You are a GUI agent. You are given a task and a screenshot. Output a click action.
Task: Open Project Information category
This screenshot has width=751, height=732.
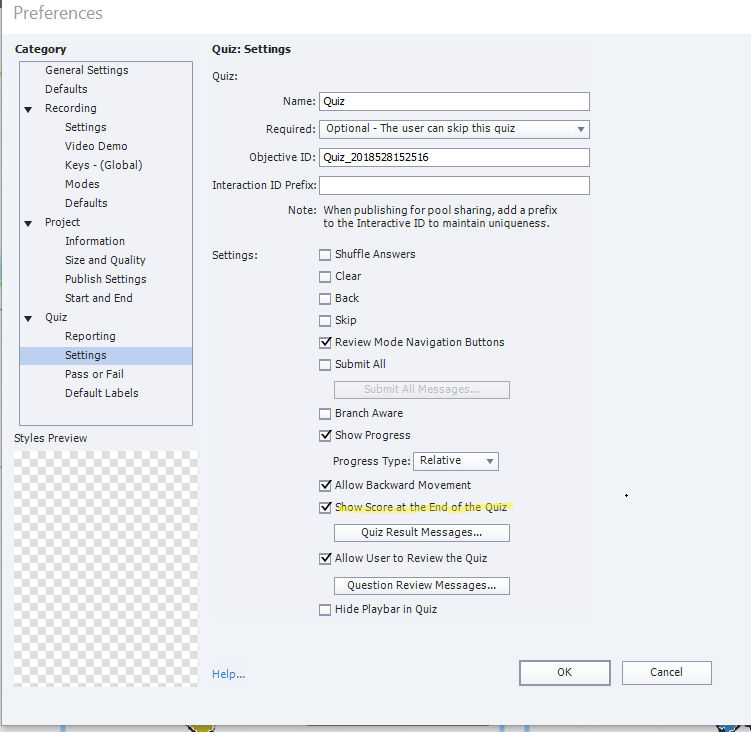95,241
